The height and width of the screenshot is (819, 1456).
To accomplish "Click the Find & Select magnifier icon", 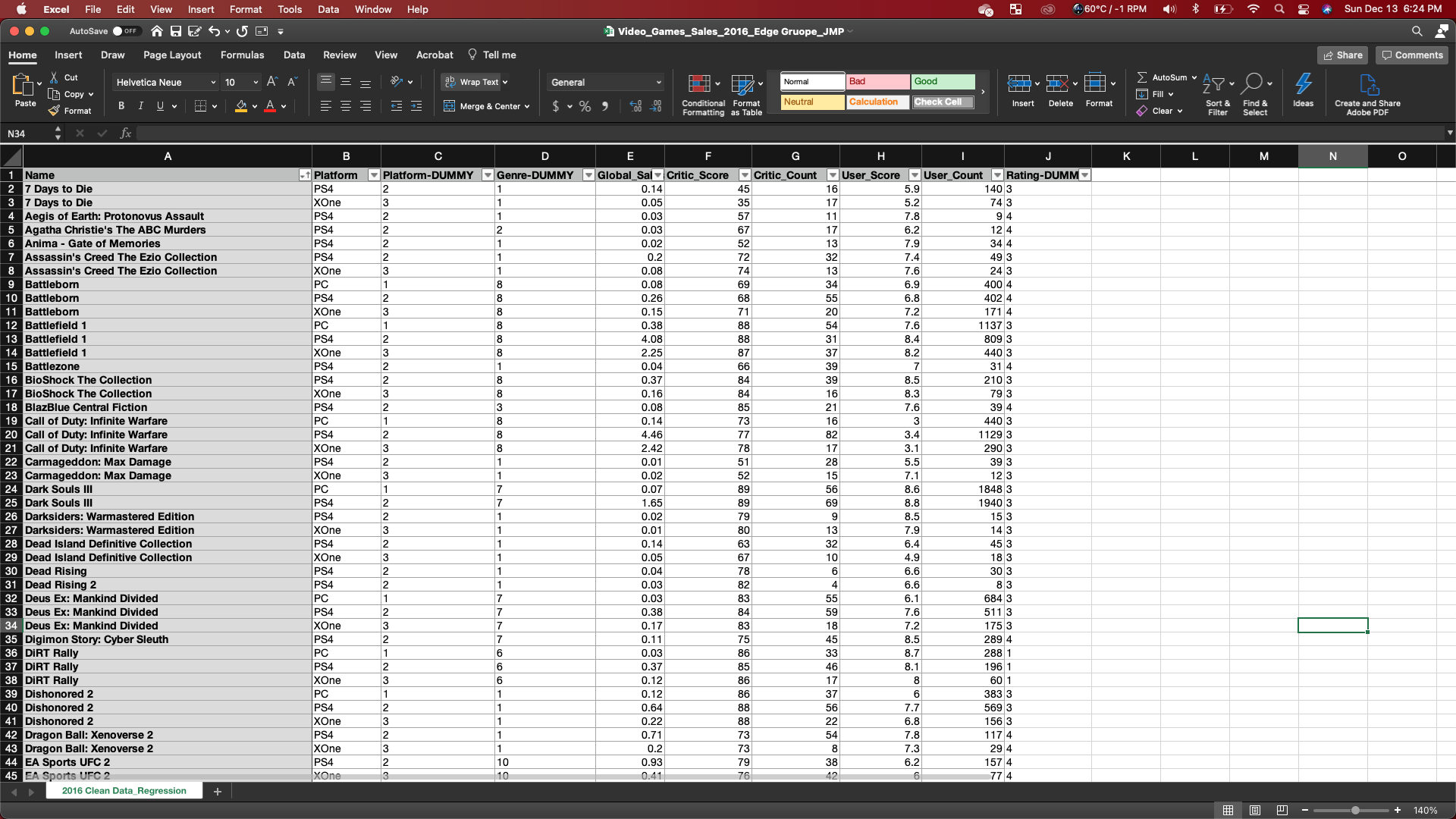I will pos(1253,83).
